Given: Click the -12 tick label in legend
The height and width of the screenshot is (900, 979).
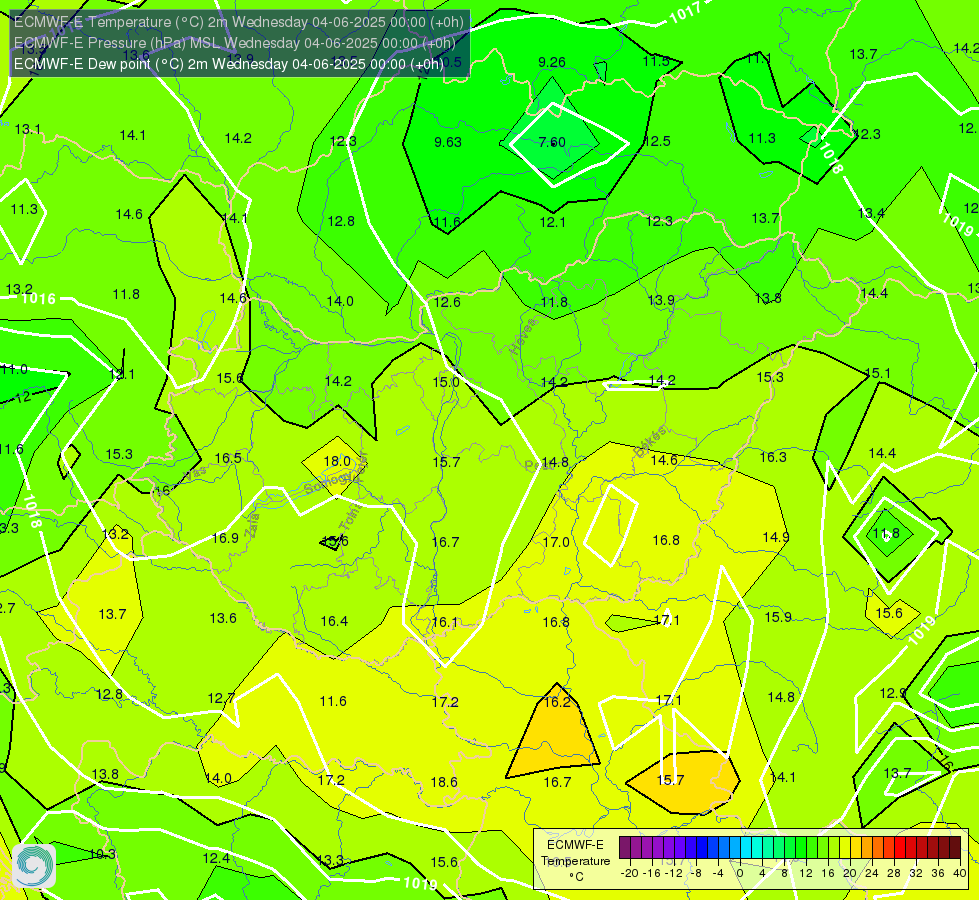Looking at the screenshot, I should tap(672, 873).
